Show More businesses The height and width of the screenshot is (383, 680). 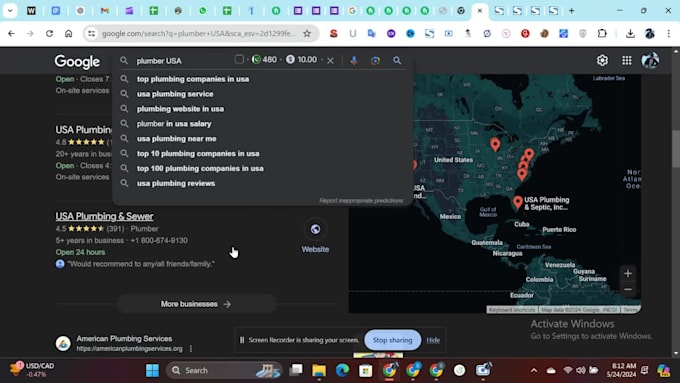pos(196,304)
